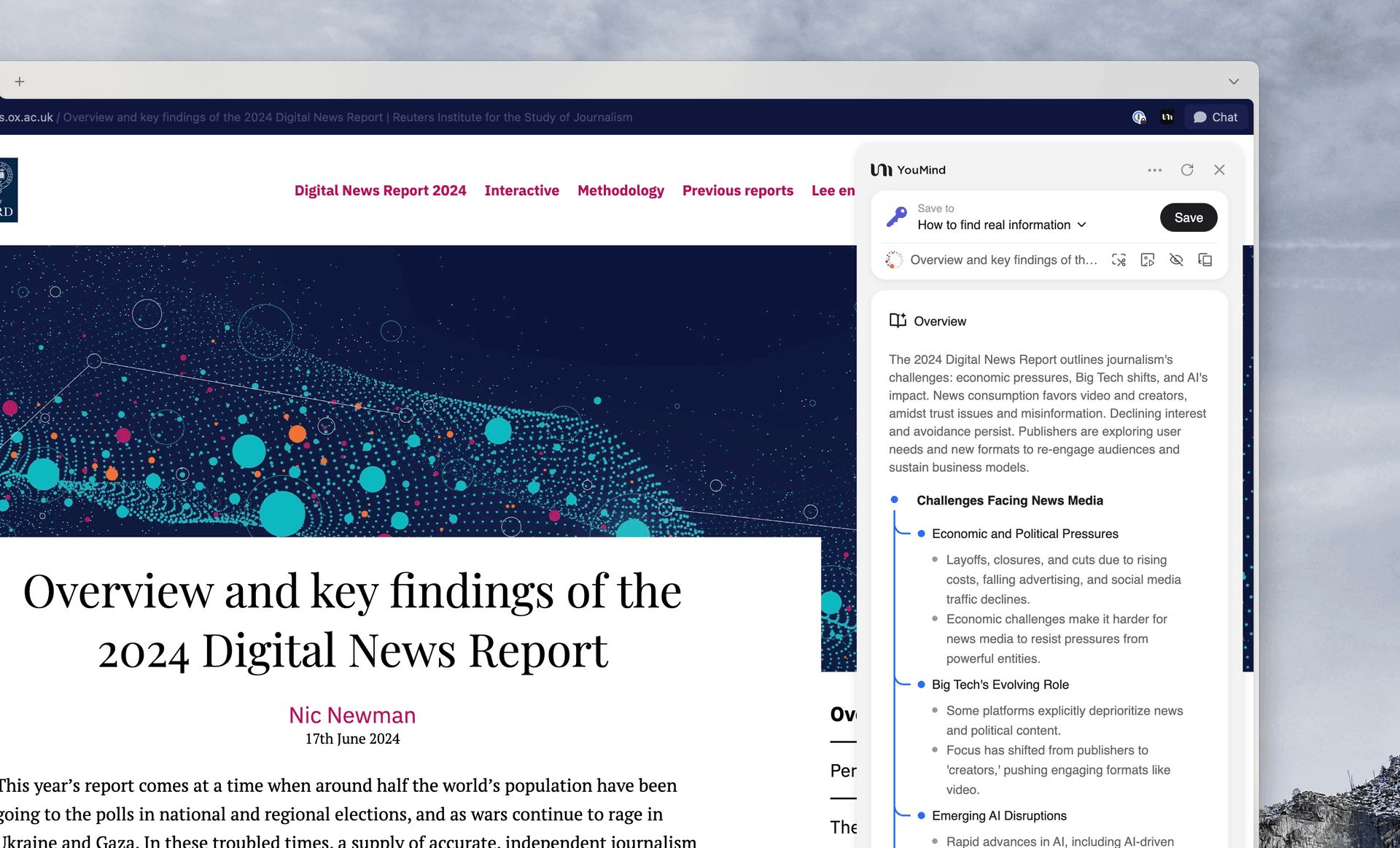The image size is (1400, 848).
Task: Click the YouMind extension icon in toolbar
Action: tap(1167, 117)
